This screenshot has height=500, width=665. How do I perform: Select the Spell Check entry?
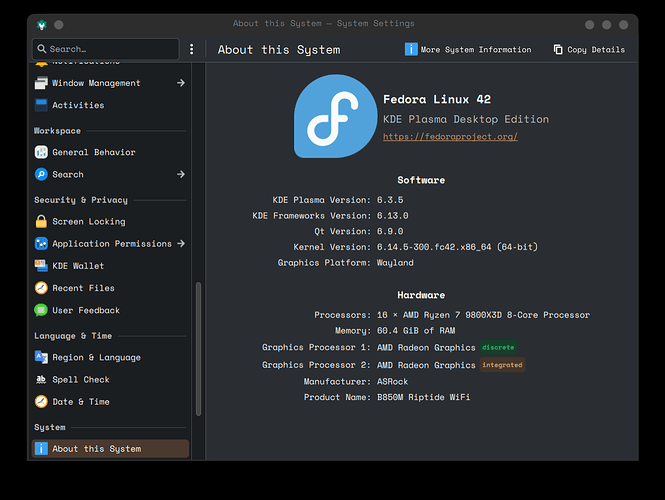(110, 380)
